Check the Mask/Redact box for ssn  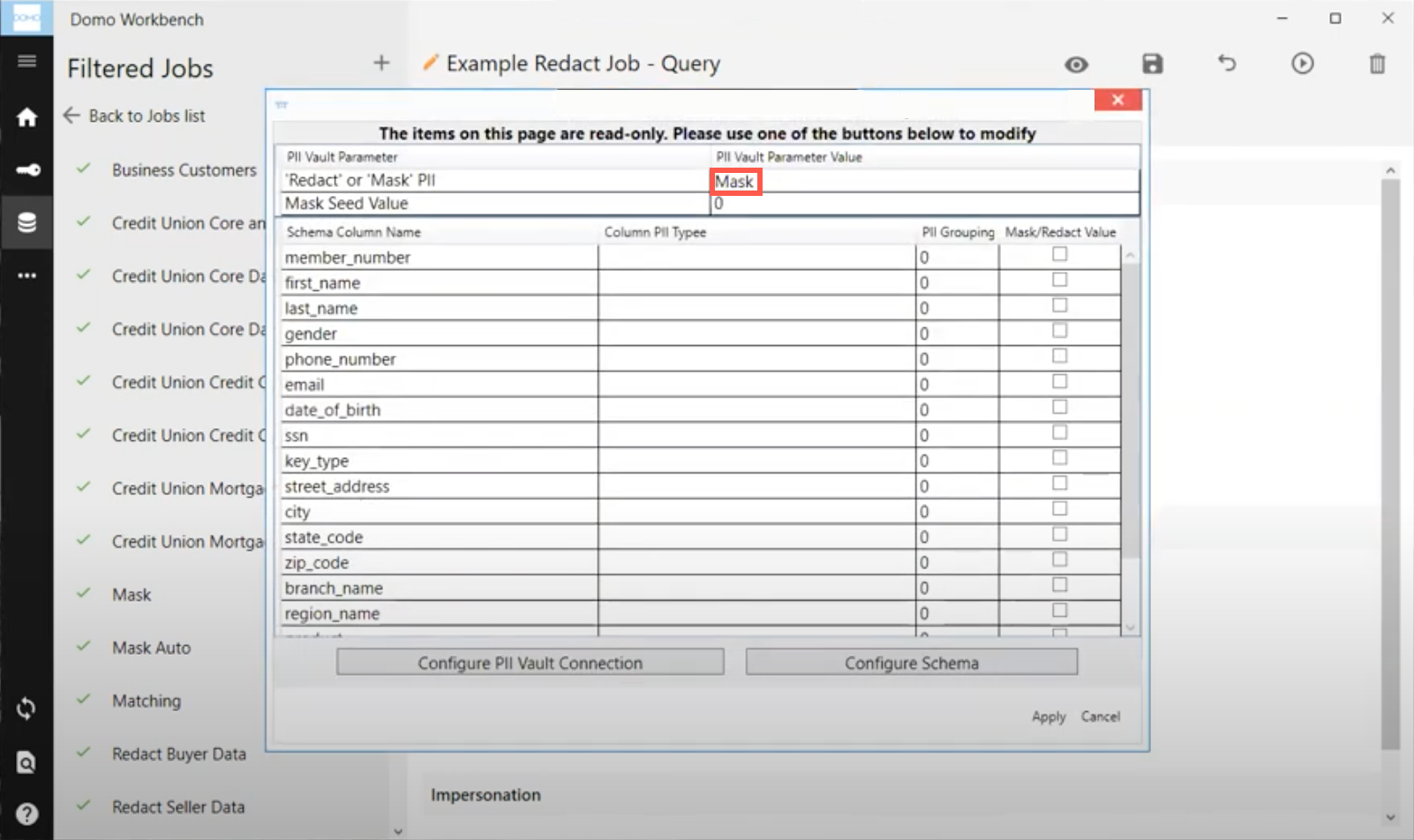pyautogui.click(x=1059, y=431)
